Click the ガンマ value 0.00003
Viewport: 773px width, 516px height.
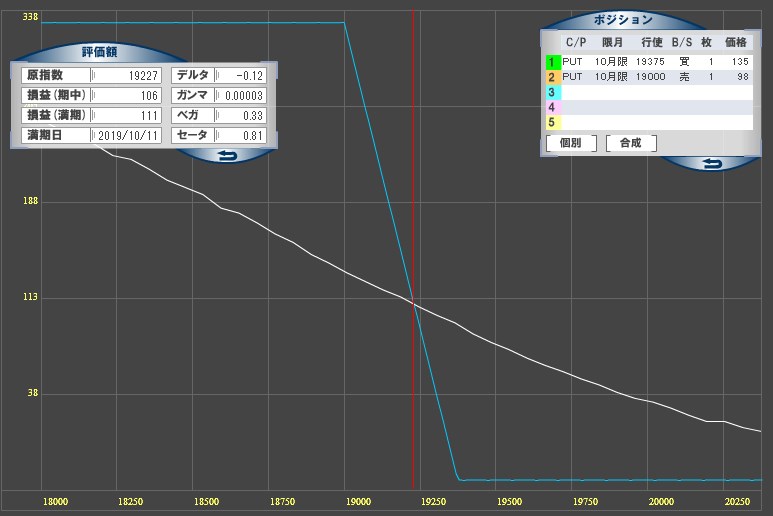coord(241,95)
